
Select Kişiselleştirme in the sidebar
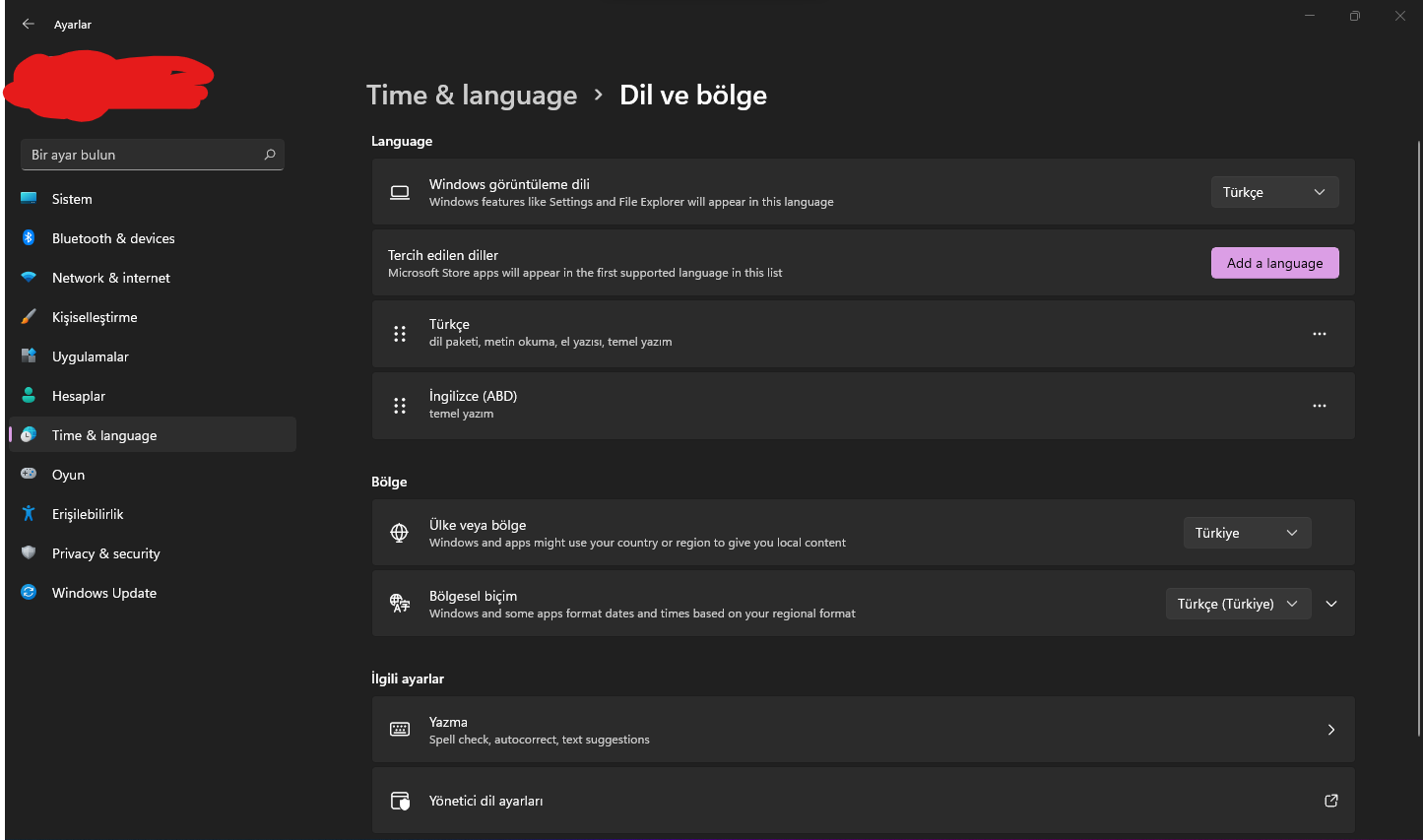coord(95,317)
